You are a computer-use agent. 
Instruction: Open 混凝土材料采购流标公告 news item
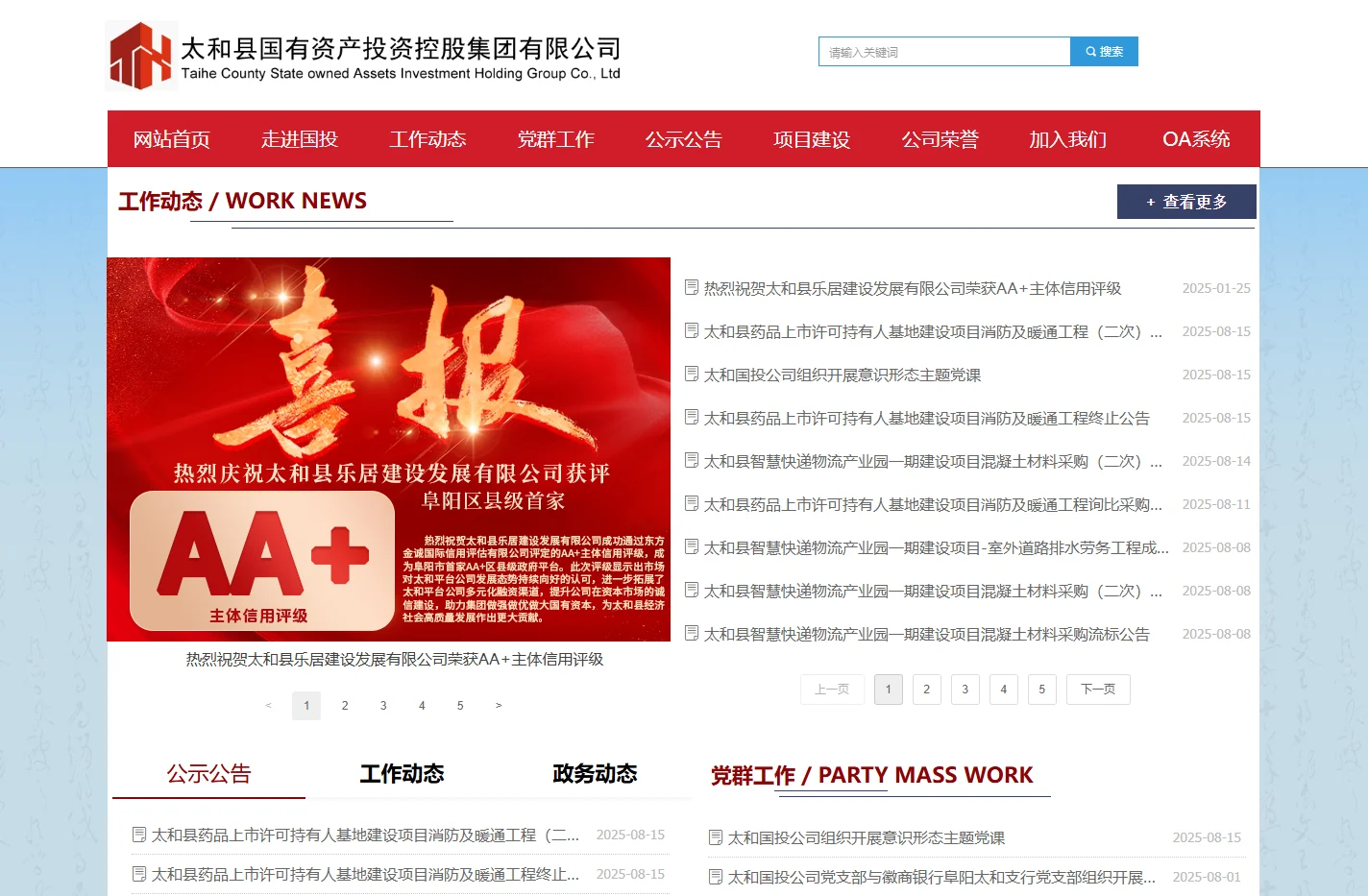click(927, 634)
